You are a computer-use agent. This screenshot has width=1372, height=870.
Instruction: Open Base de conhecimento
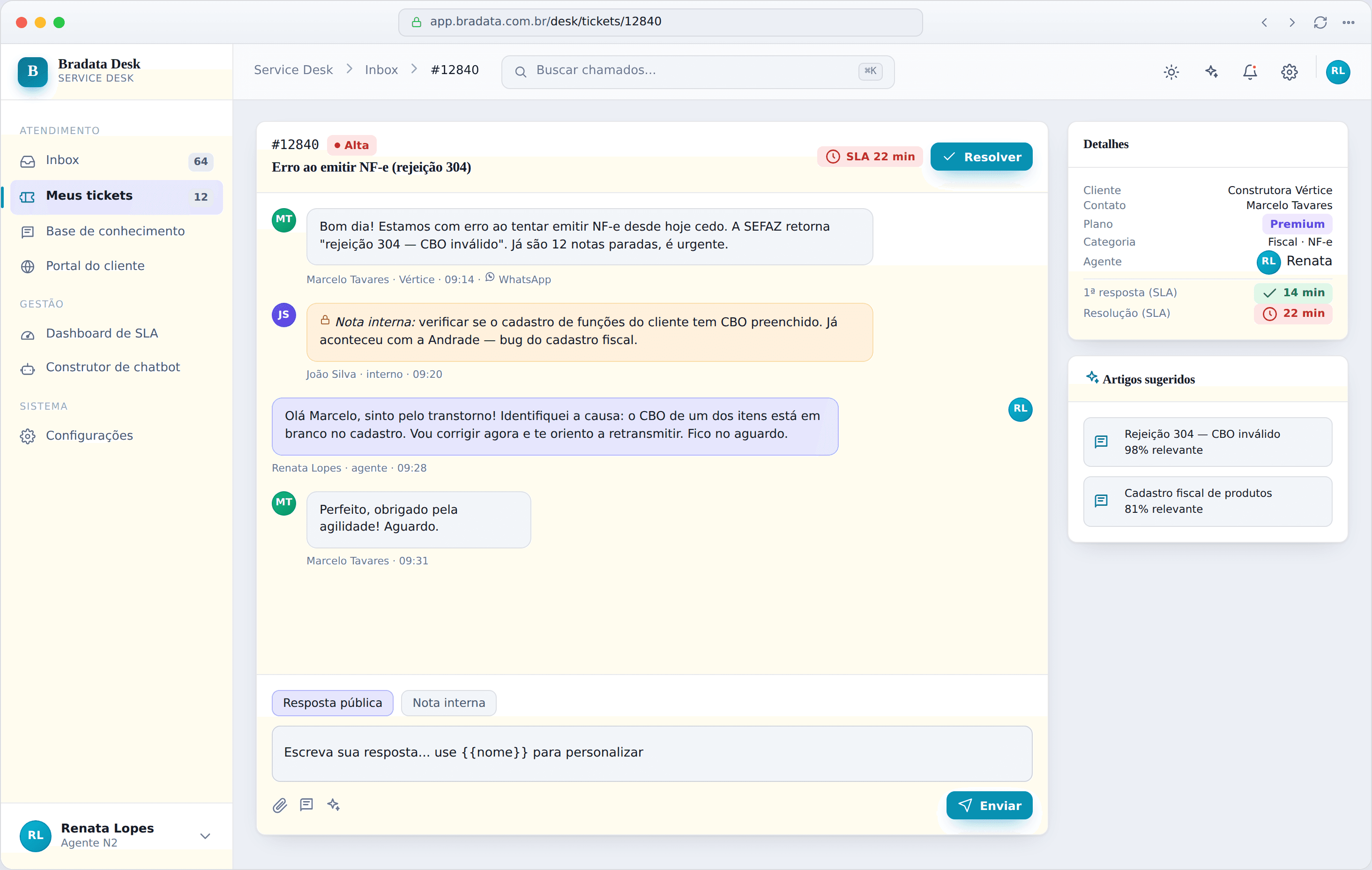(x=116, y=232)
